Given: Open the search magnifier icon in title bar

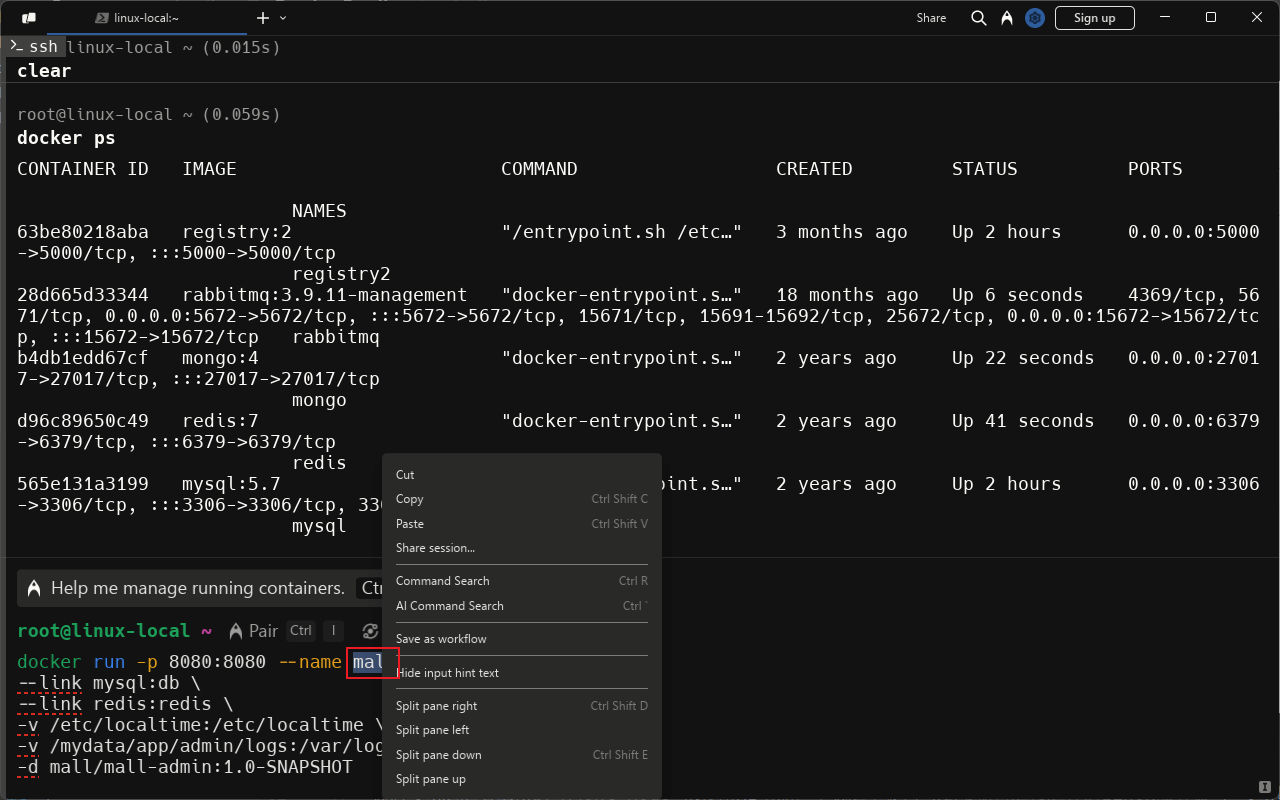Looking at the screenshot, I should (x=979, y=18).
